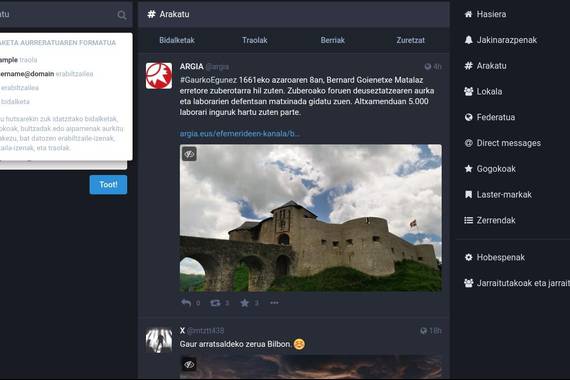Click the search magnifier icon
This screenshot has width=570, height=380.
click(122, 15)
